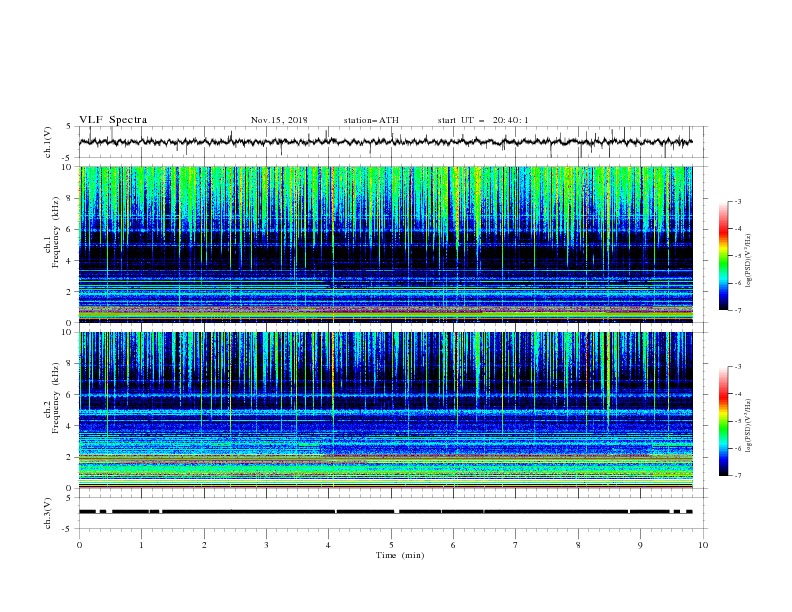Viewport: 792px width, 612px height.
Task: Click the ch.3 black status bar trace
Action: click(x=386, y=512)
